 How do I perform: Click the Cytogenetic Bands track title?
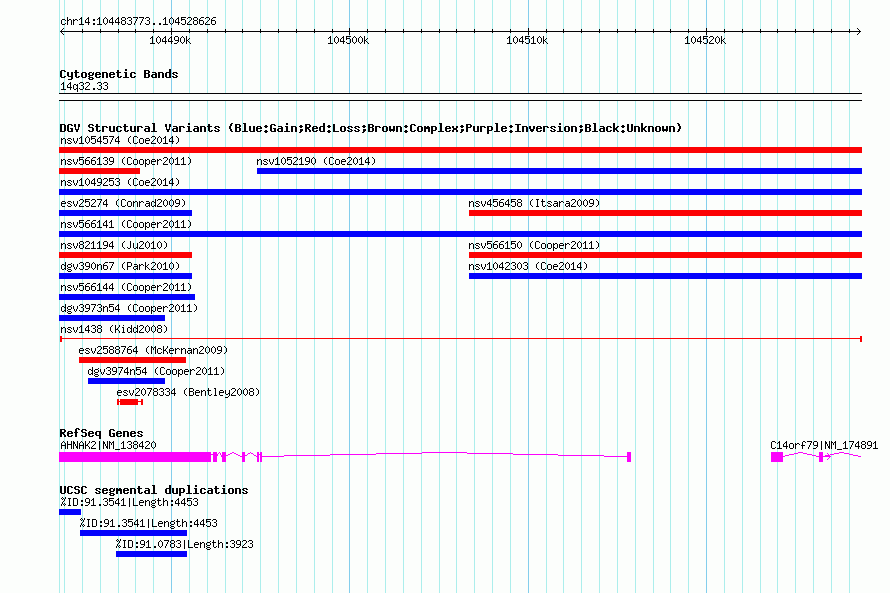pos(119,74)
